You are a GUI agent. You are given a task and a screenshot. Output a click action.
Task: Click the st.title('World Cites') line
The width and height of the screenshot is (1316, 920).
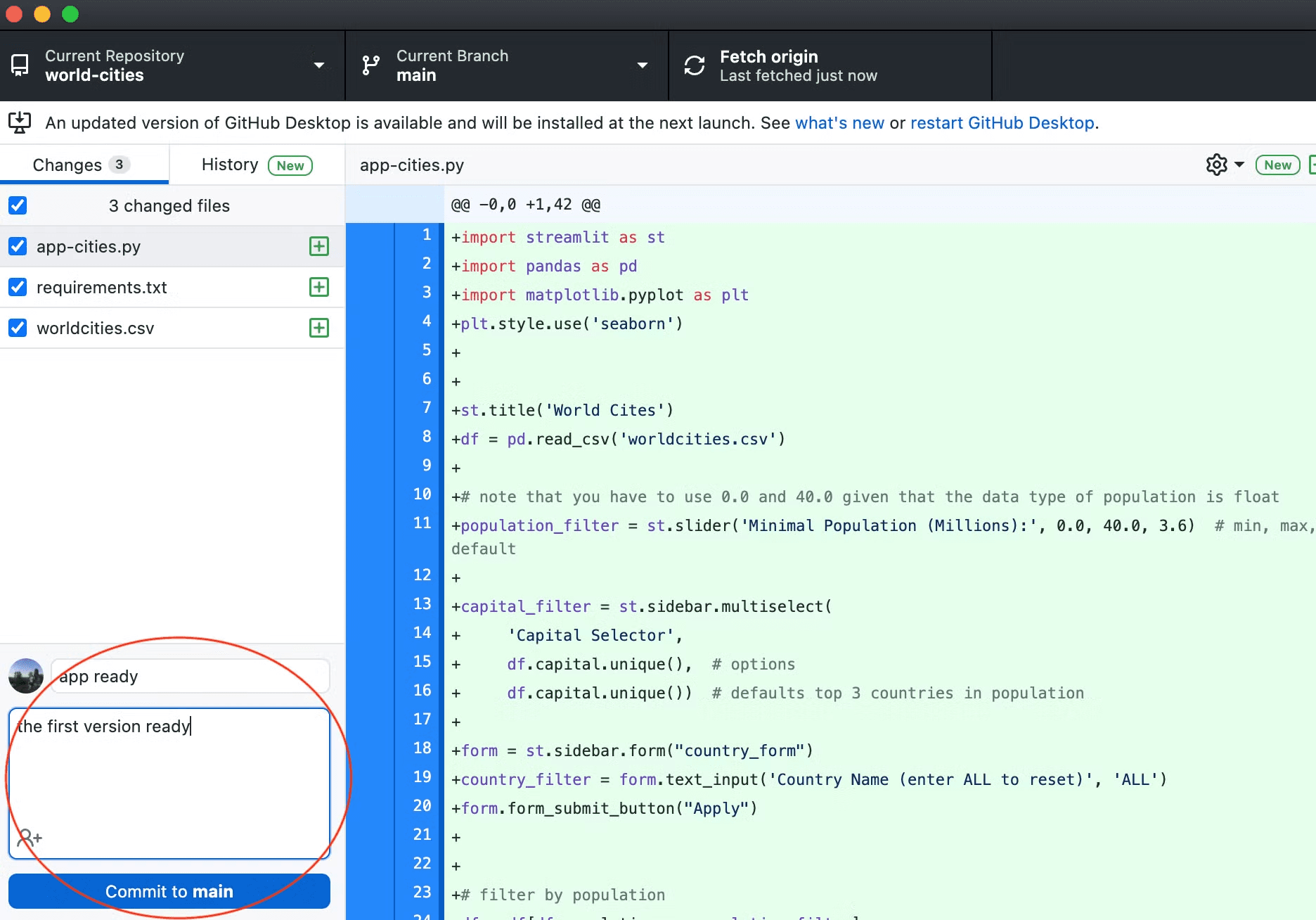(562, 411)
